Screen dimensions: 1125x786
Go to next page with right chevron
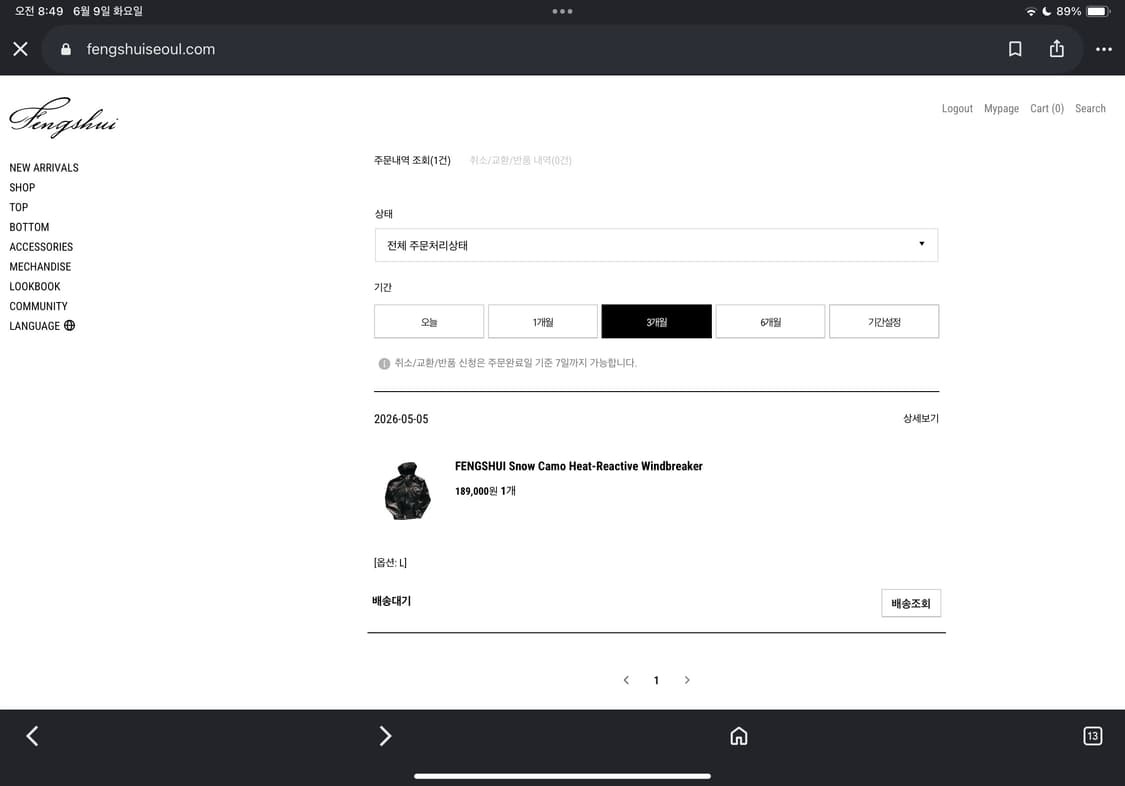click(687, 680)
